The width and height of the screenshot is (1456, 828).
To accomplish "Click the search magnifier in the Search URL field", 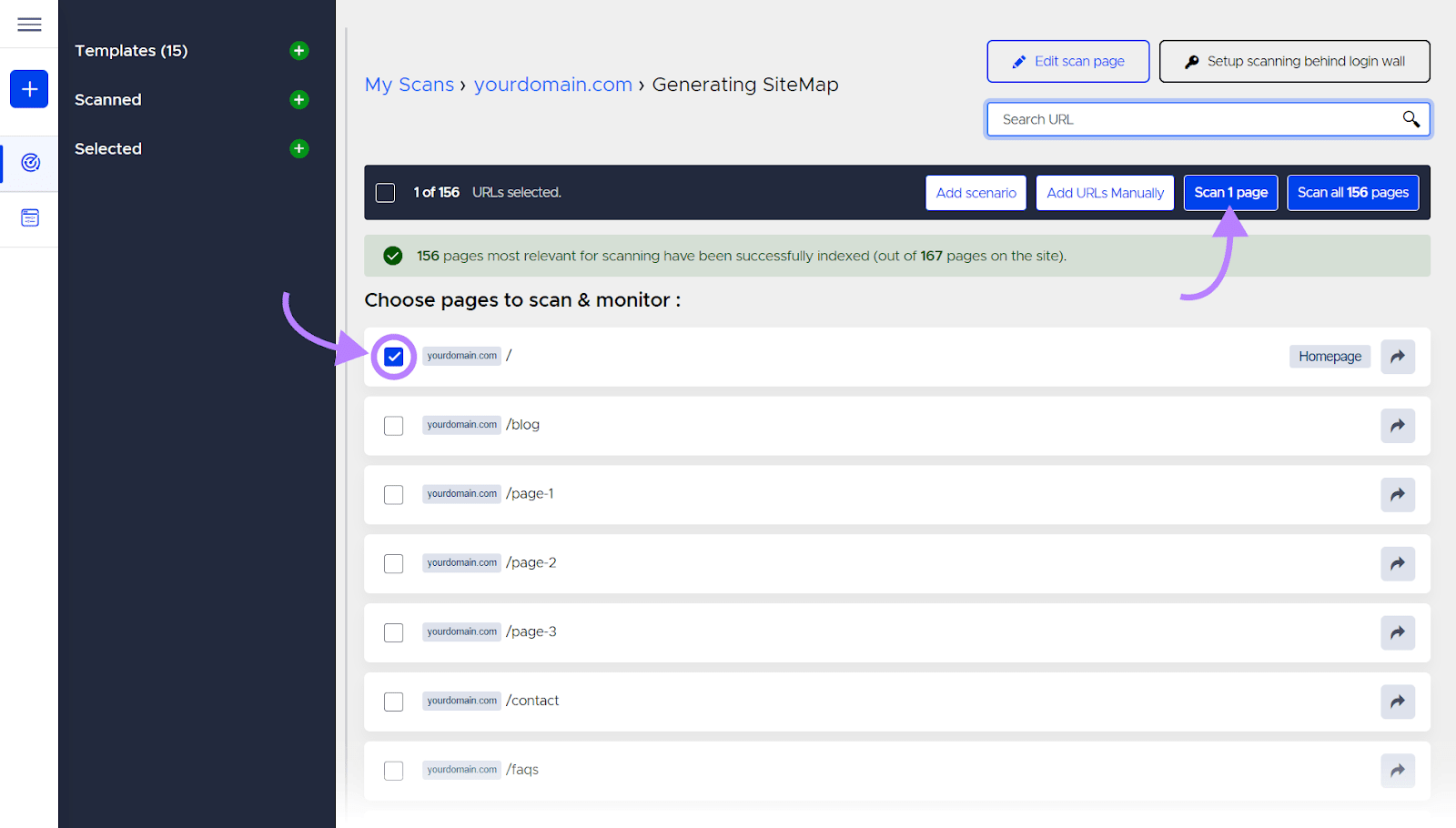I will coord(1410,118).
